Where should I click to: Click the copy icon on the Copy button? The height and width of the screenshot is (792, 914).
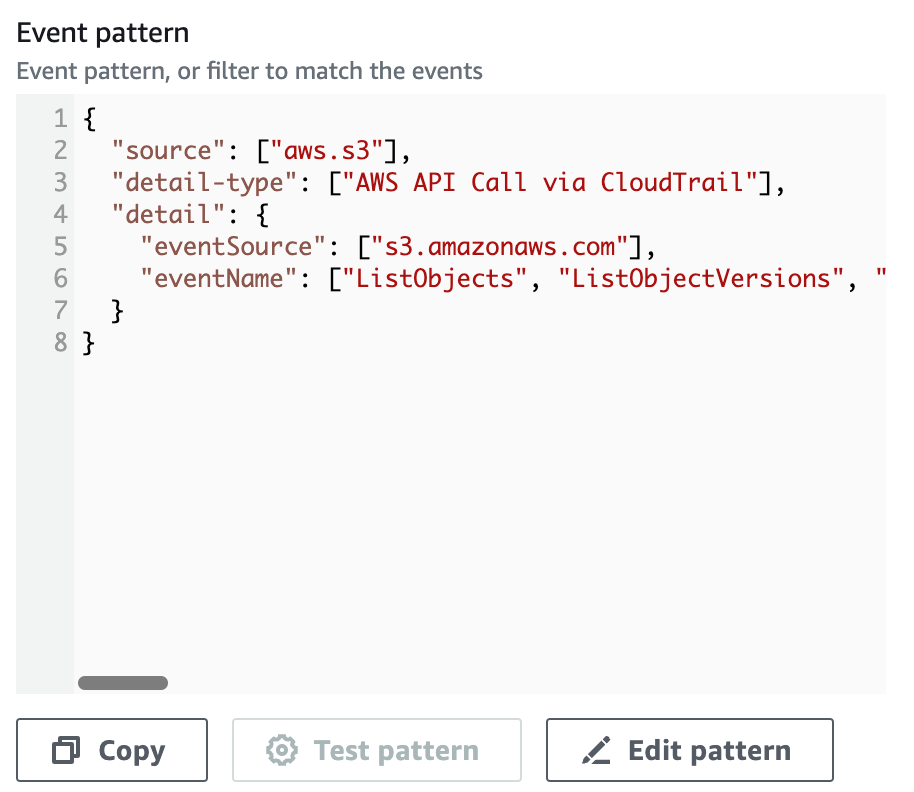66,750
